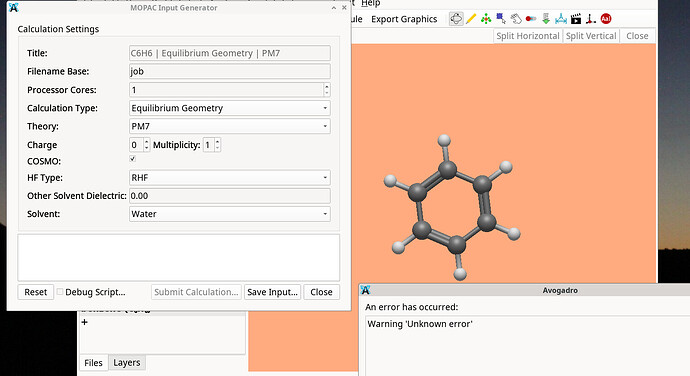This screenshot has width=690, height=376.
Task: Select the green Template tool icon
Action: coord(486,19)
